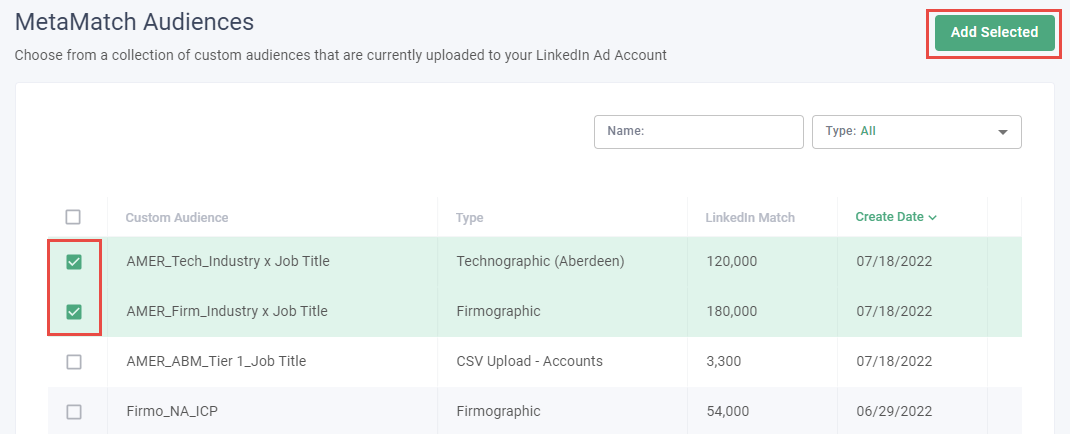Click the AMER_ABM_Tier 1_Job Title audience name
1070x434 pixels.
tap(216, 362)
